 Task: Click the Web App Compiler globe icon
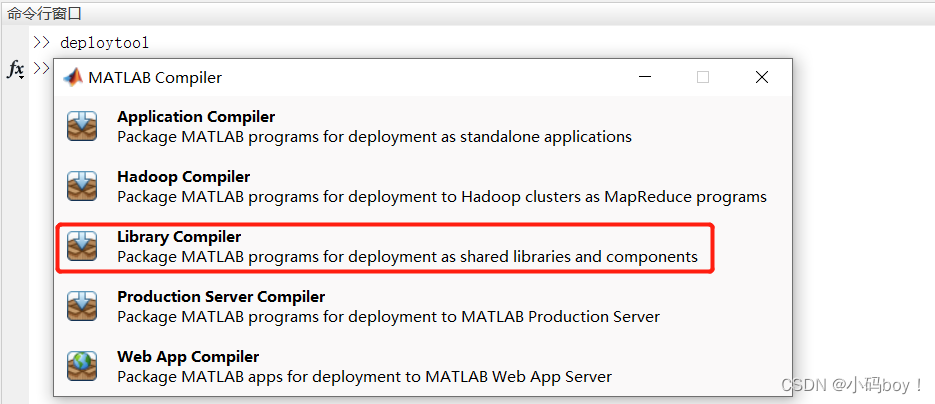pyautogui.click(x=82, y=367)
